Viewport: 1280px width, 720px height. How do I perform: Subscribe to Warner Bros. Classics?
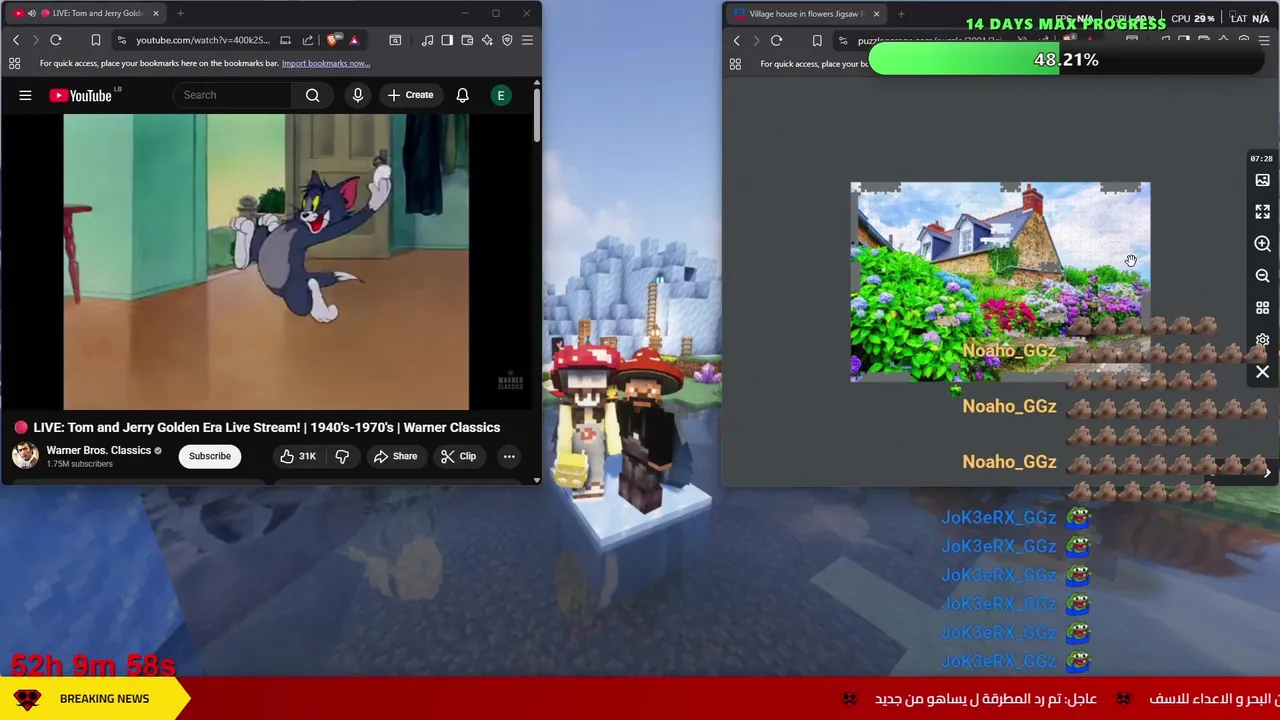(210, 456)
